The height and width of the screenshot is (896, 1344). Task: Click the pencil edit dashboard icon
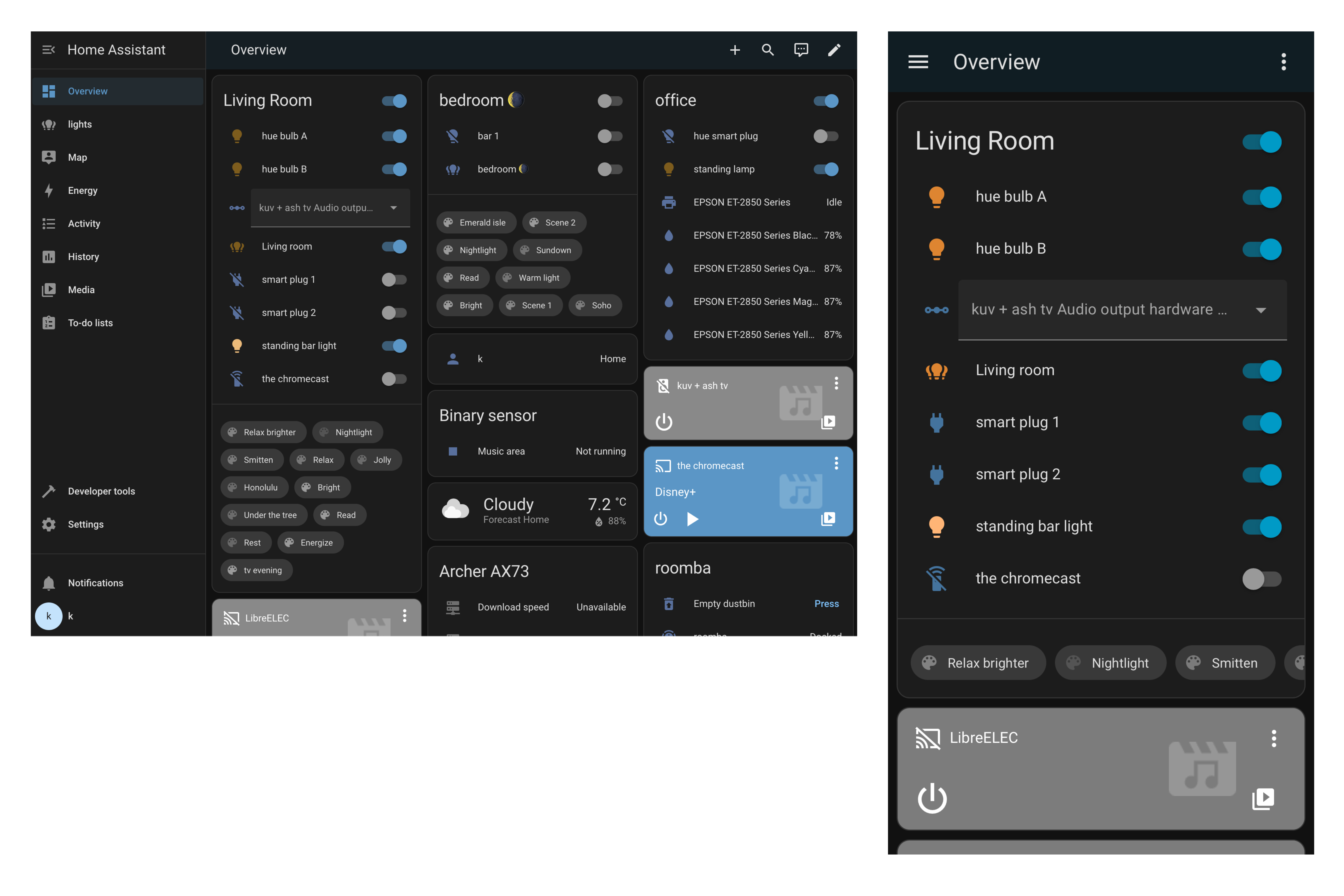[834, 50]
